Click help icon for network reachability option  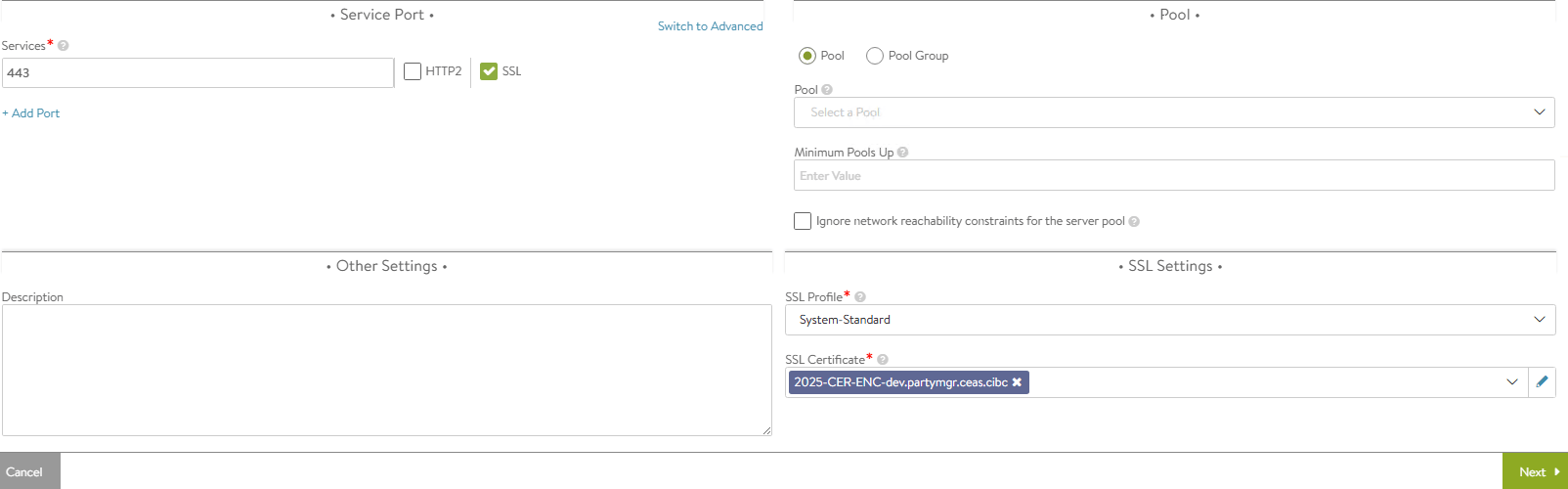point(1134,221)
